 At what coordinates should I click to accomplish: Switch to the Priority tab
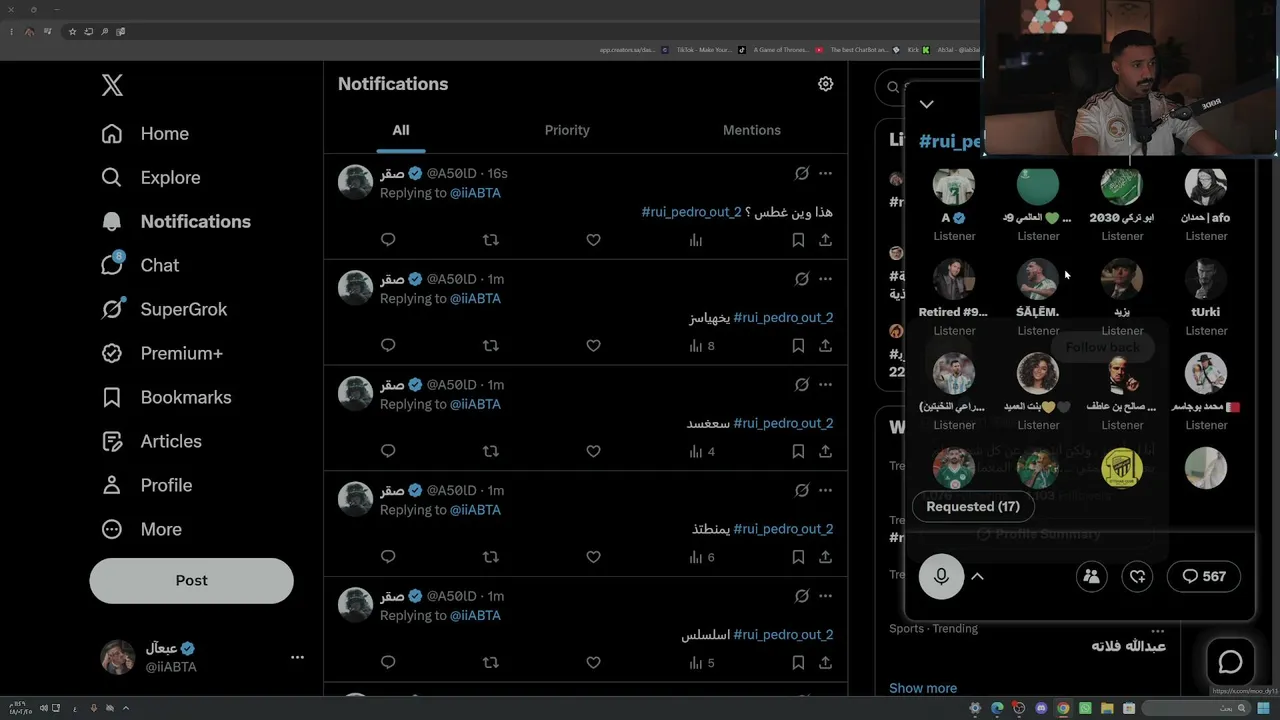[x=567, y=130]
